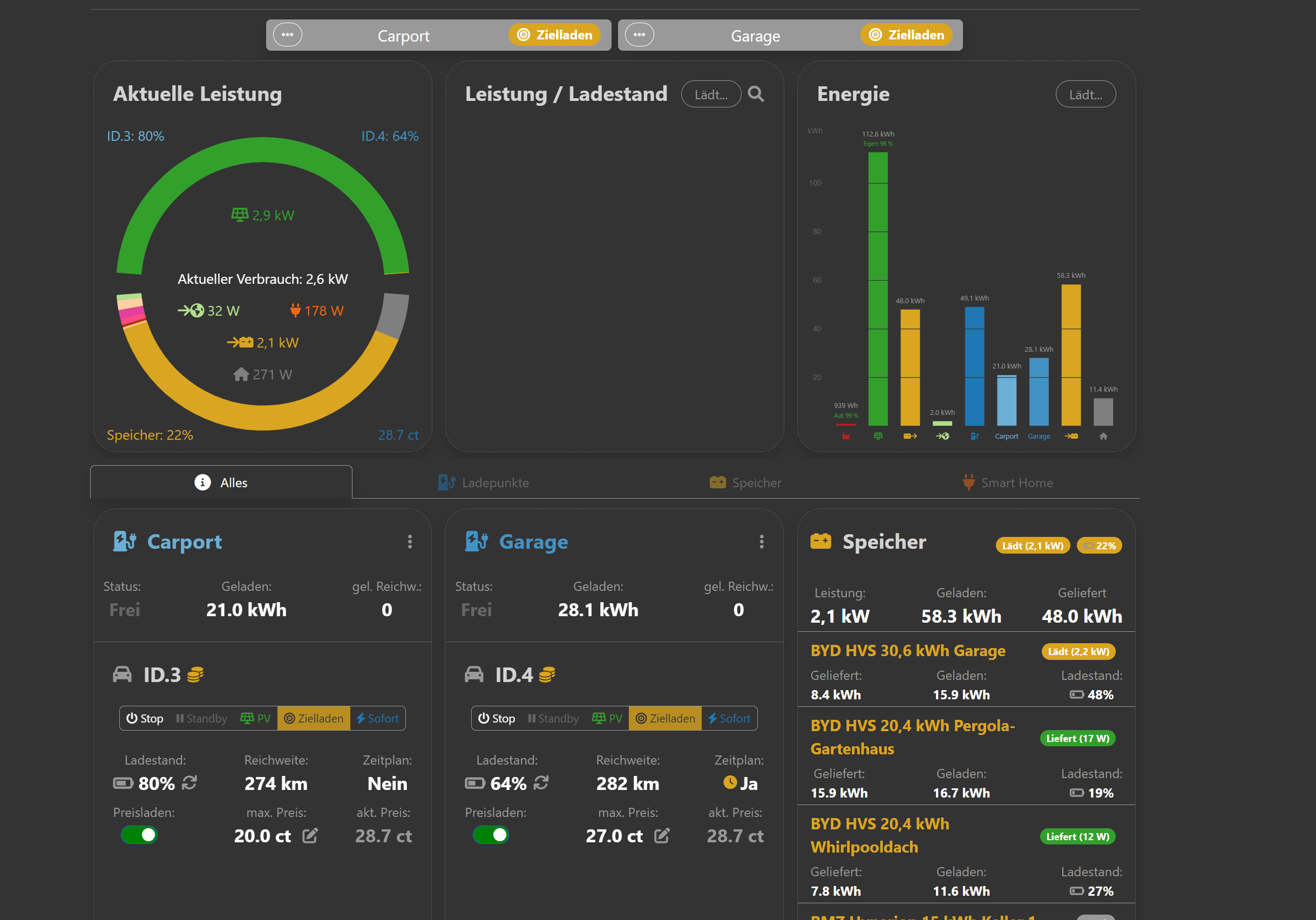Click the car icon beside ID.4
This screenshot has width=1316, height=920.
pos(474,675)
